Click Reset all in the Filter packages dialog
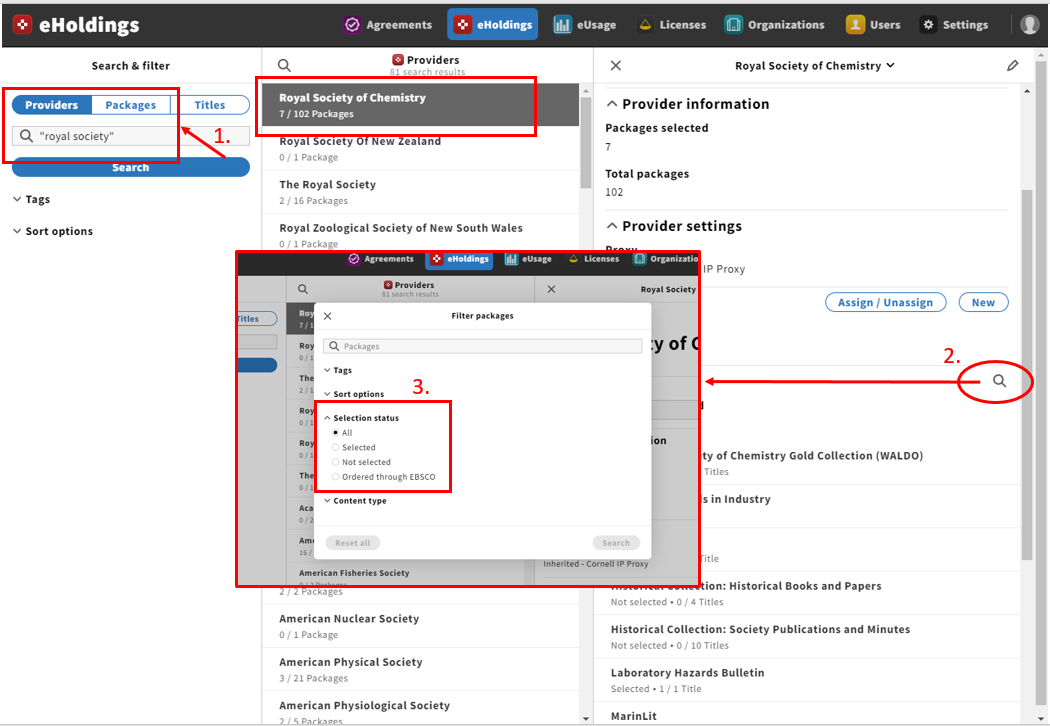 click(353, 543)
